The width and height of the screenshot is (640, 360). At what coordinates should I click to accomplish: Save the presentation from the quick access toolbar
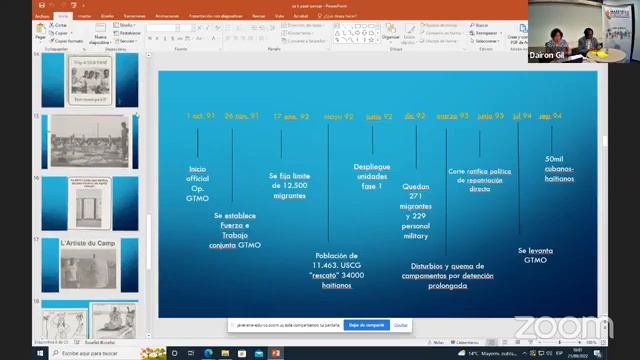click(x=42, y=5)
